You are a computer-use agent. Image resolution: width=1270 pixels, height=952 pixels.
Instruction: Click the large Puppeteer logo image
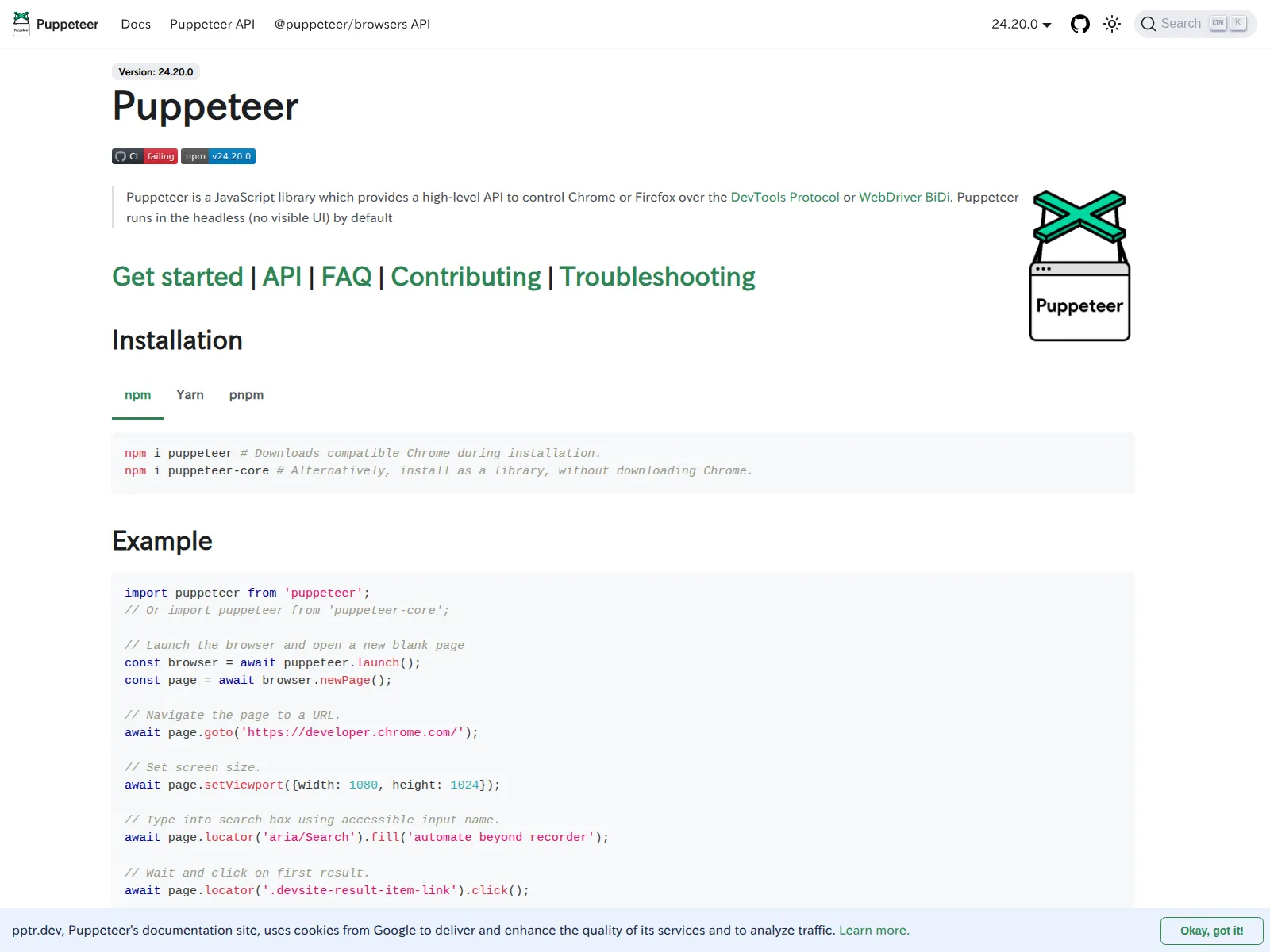1079,266
